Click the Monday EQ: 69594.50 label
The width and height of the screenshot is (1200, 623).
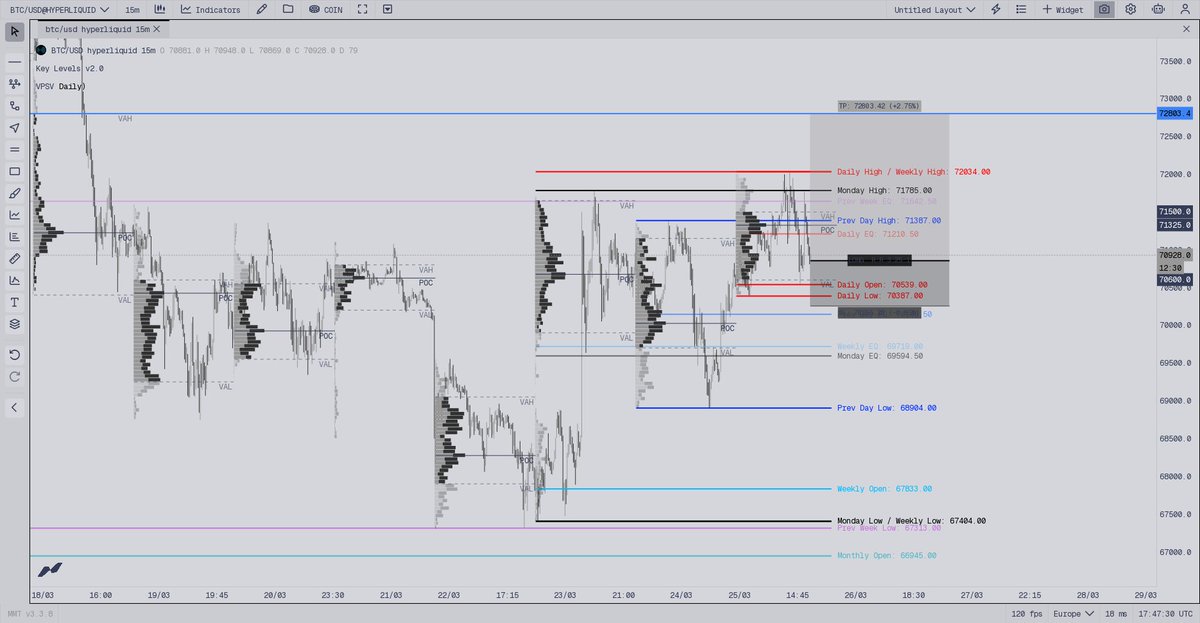[879, 356]
